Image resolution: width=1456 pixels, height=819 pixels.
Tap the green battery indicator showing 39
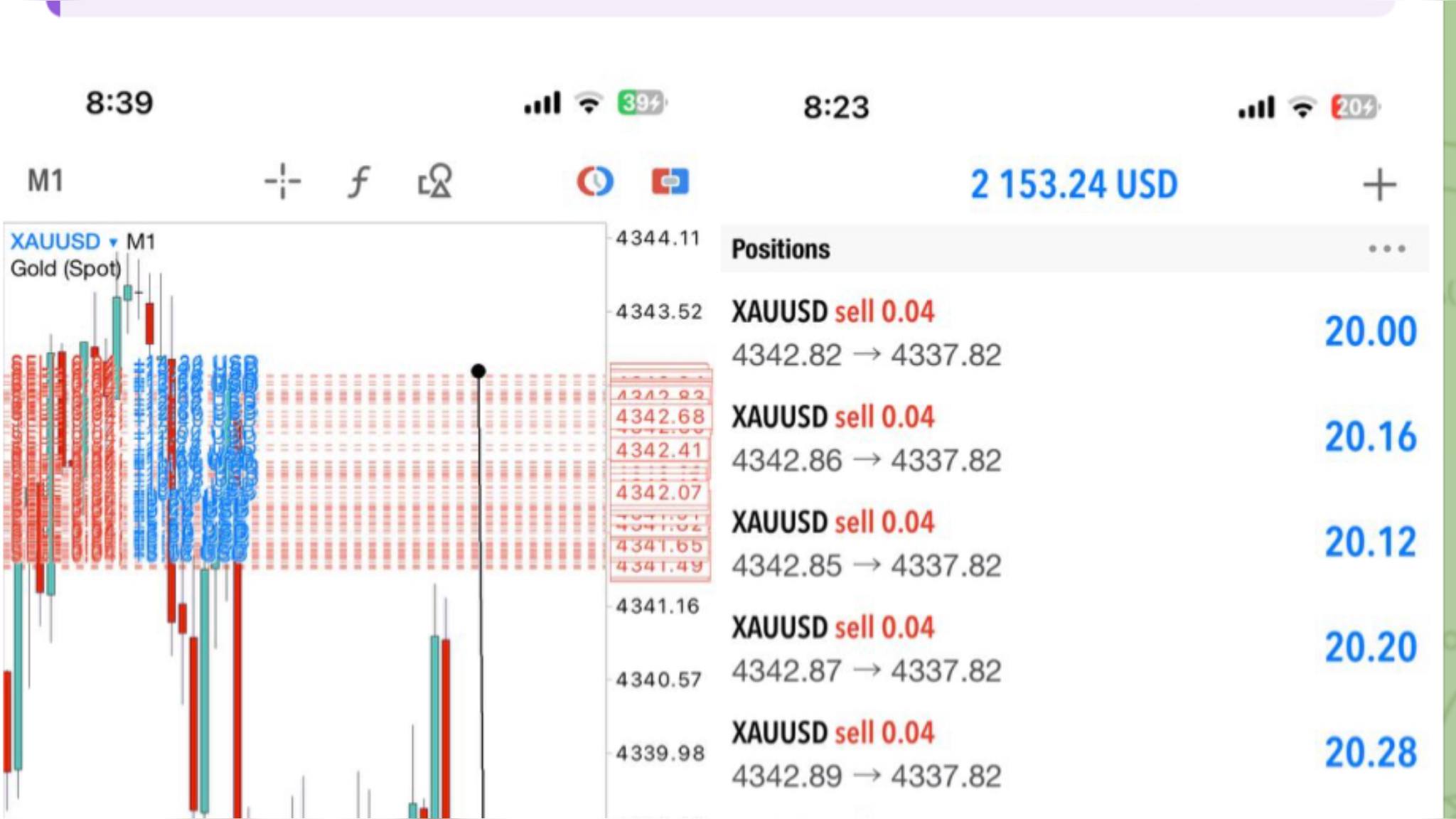642,103
